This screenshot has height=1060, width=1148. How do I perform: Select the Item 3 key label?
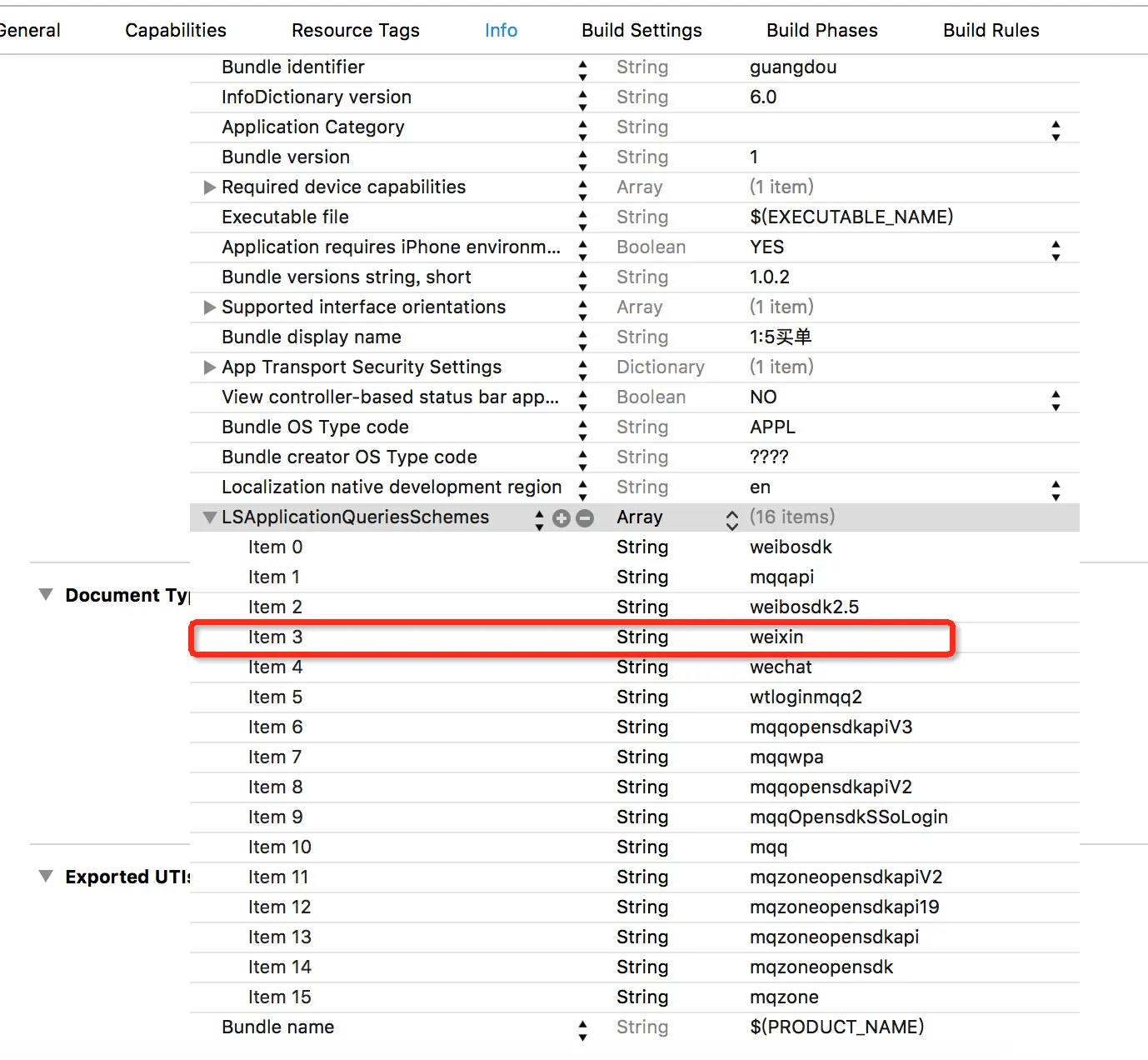pos(275,637)
